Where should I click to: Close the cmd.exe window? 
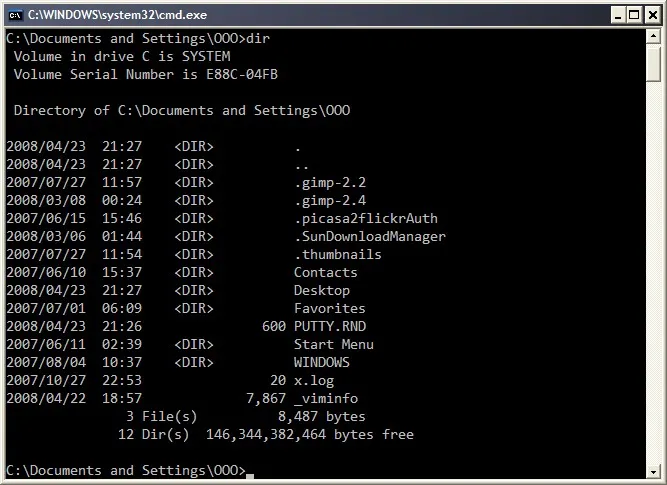pos(653,14)
